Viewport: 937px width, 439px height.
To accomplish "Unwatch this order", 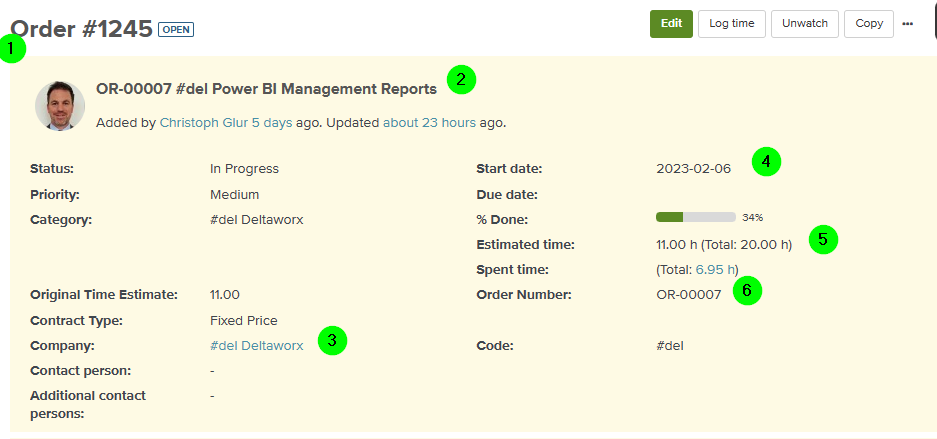I will 804,24.
